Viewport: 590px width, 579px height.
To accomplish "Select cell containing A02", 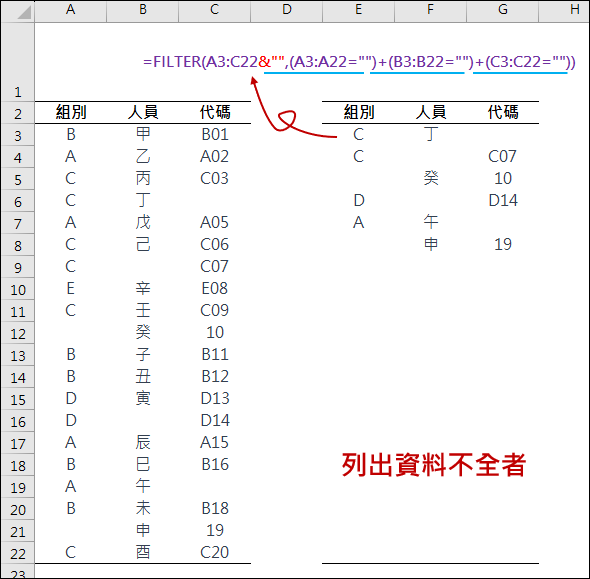I will [x=214, y=156].
